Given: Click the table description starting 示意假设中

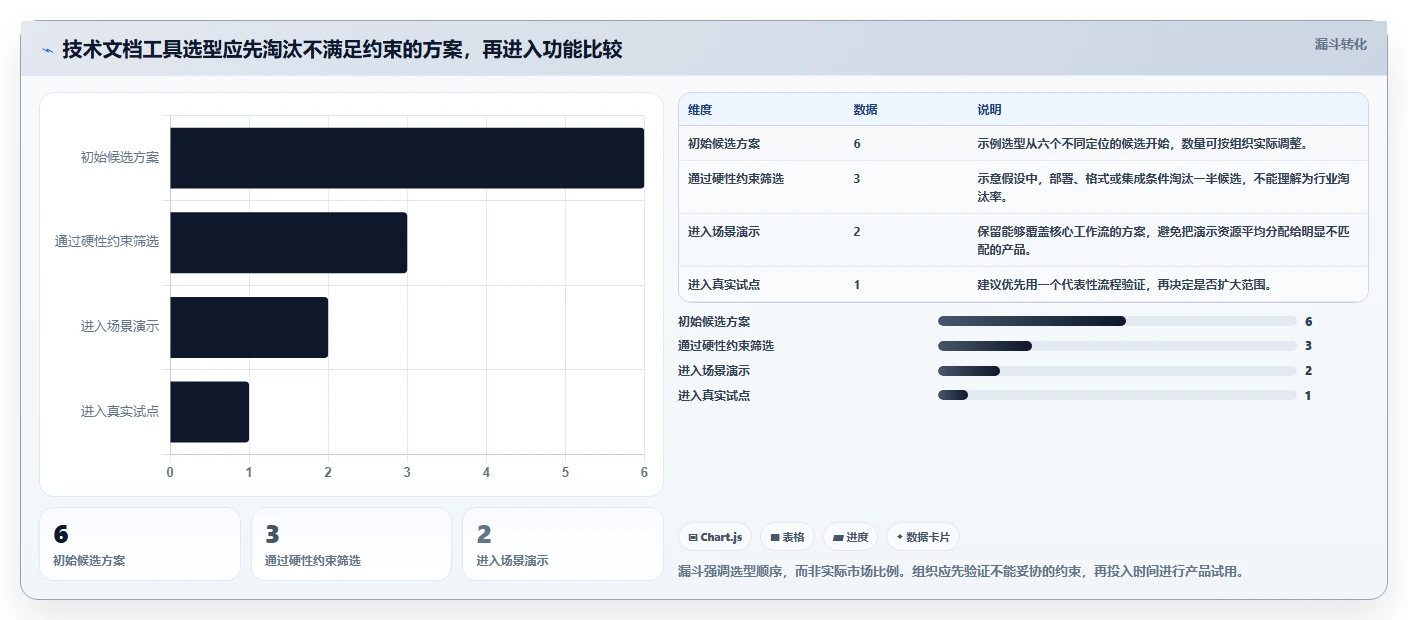Looking at the screenshot, I should pos(1164,187).
